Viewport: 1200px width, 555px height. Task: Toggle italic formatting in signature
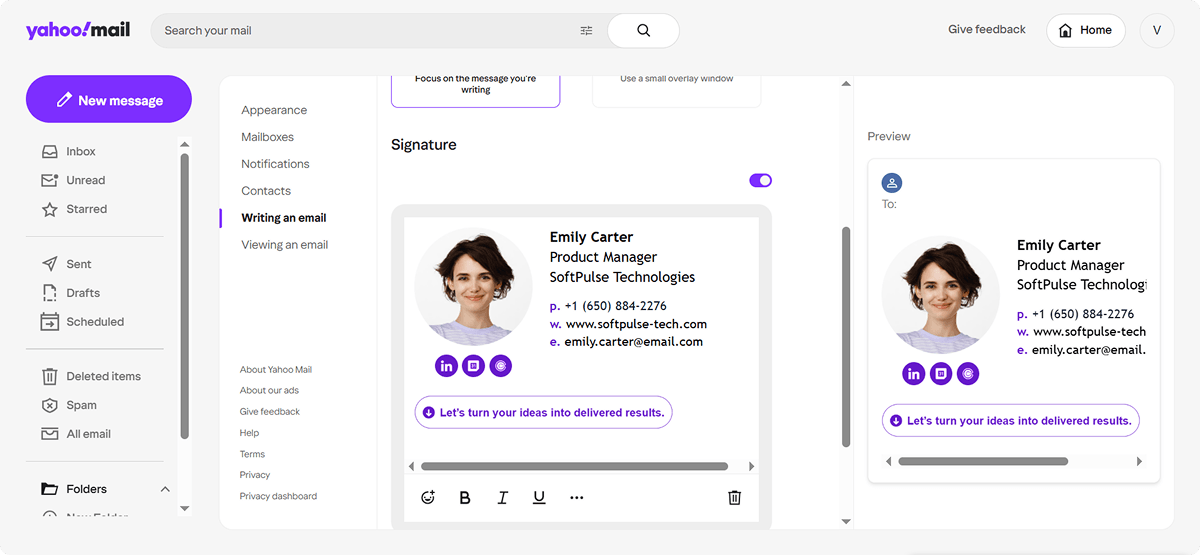[502, 498]
